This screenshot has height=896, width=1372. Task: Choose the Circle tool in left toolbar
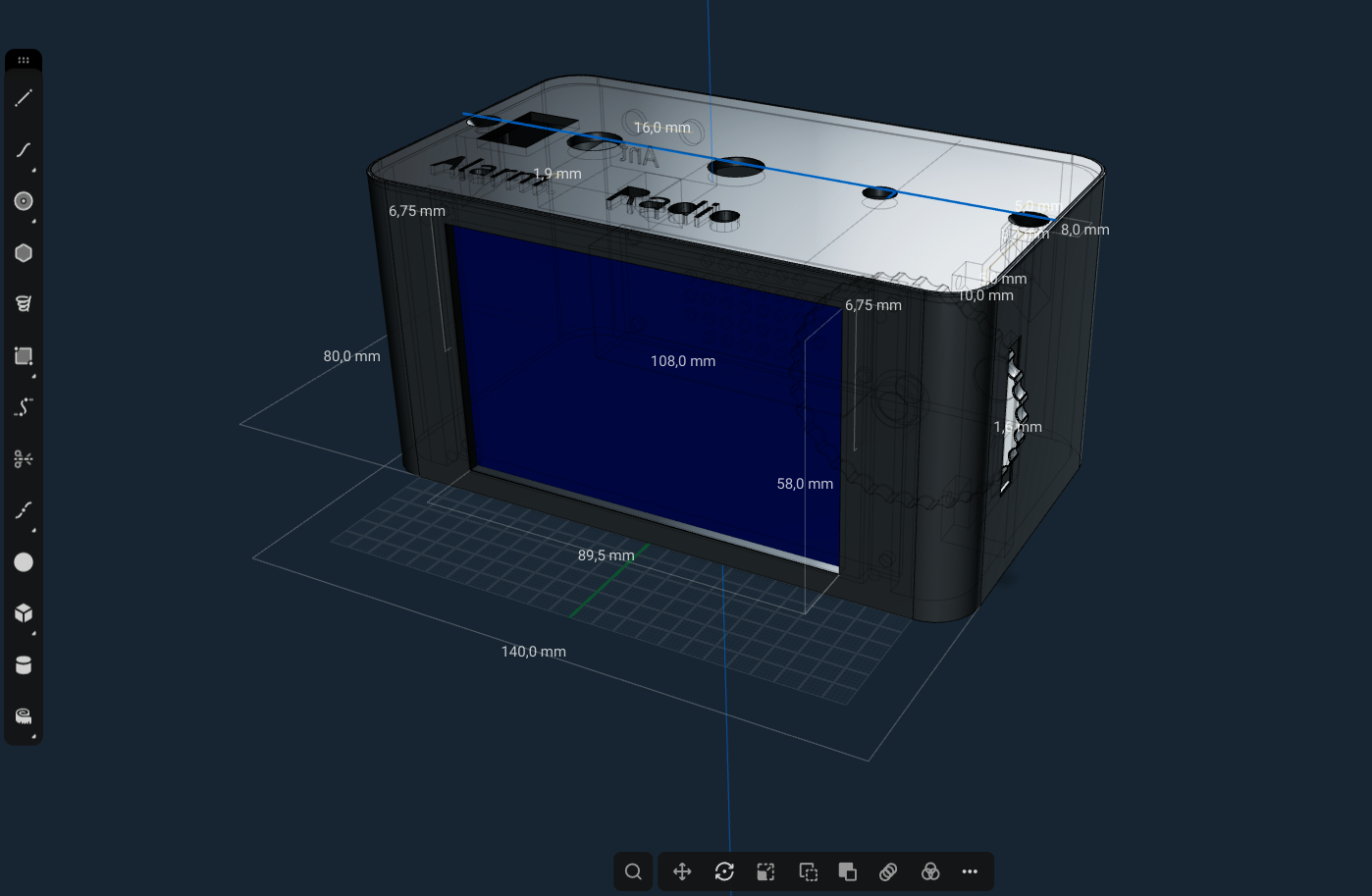(x=24, y=201)
